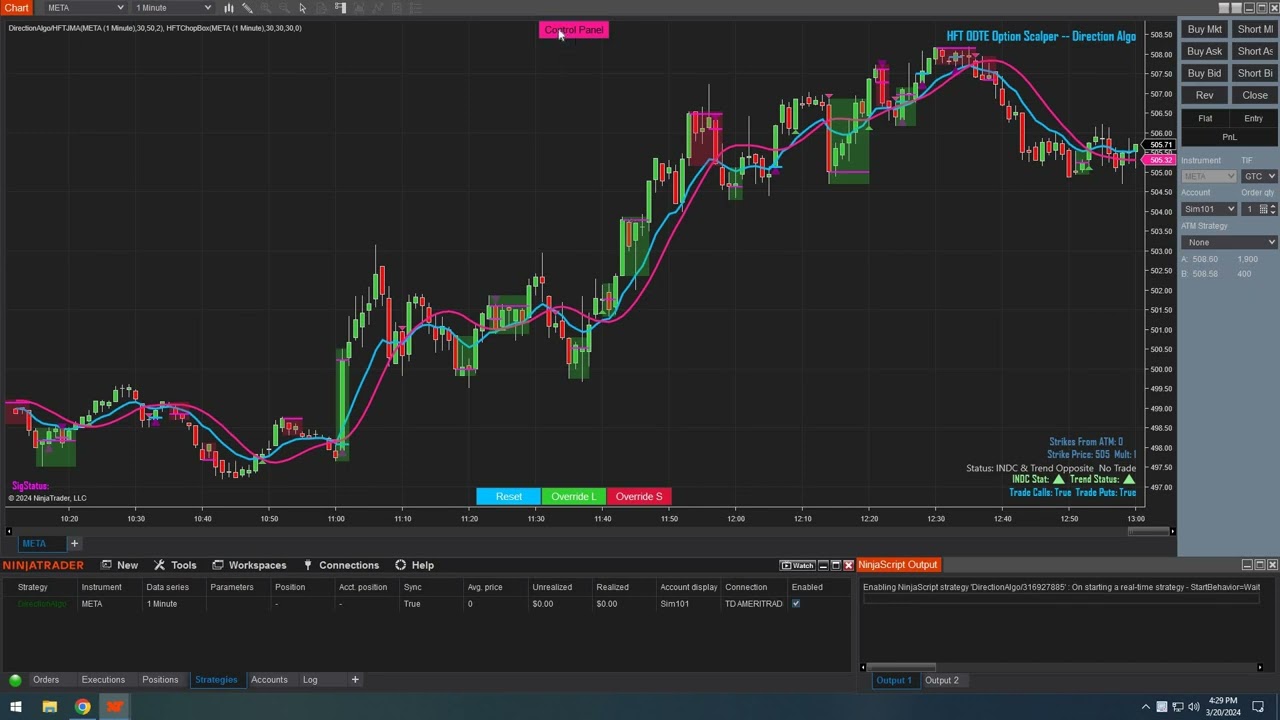Open the Log tab

(x=310, y=680)
